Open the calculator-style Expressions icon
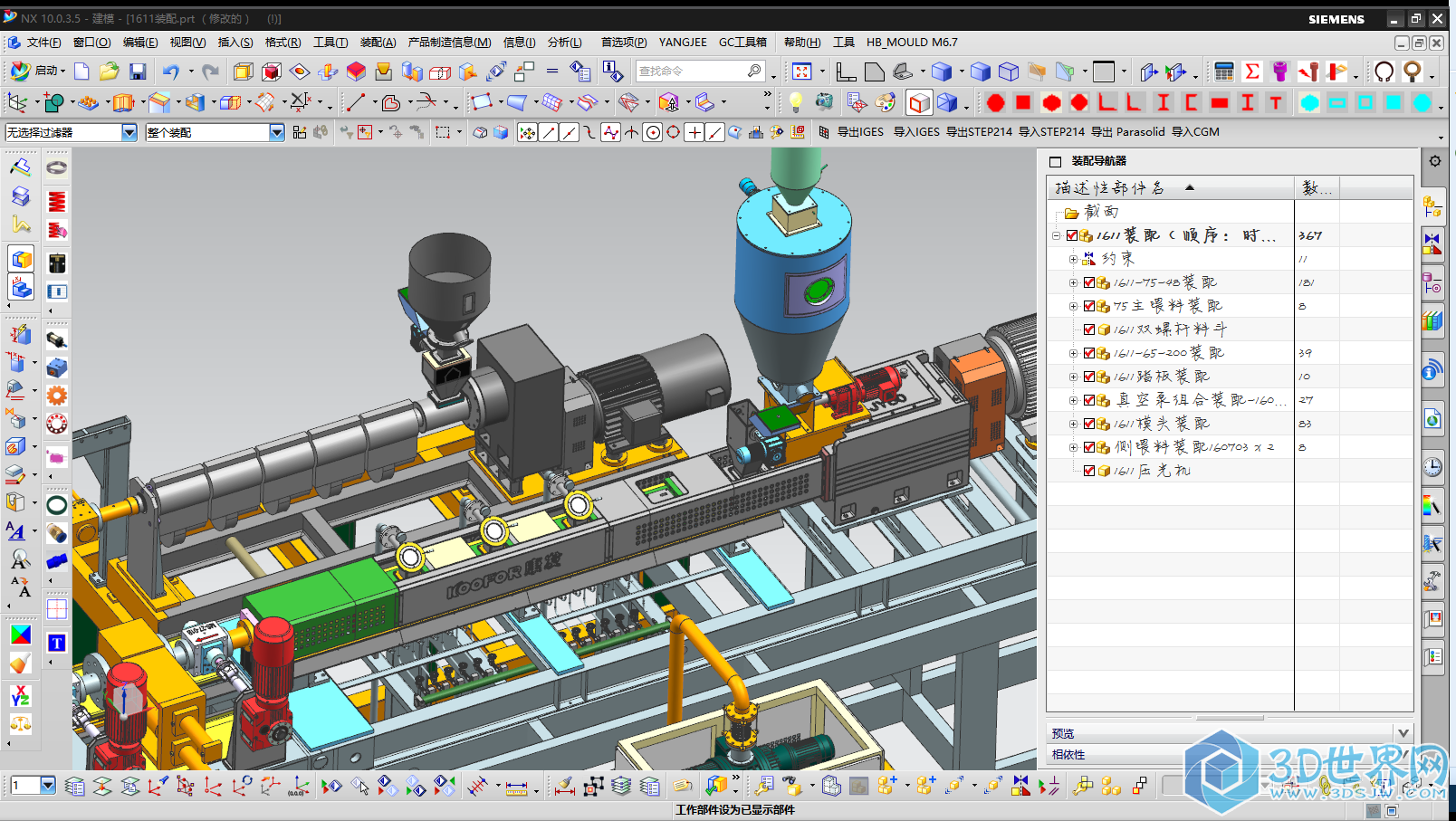The image size is (1456, 821). point(1224,72)
